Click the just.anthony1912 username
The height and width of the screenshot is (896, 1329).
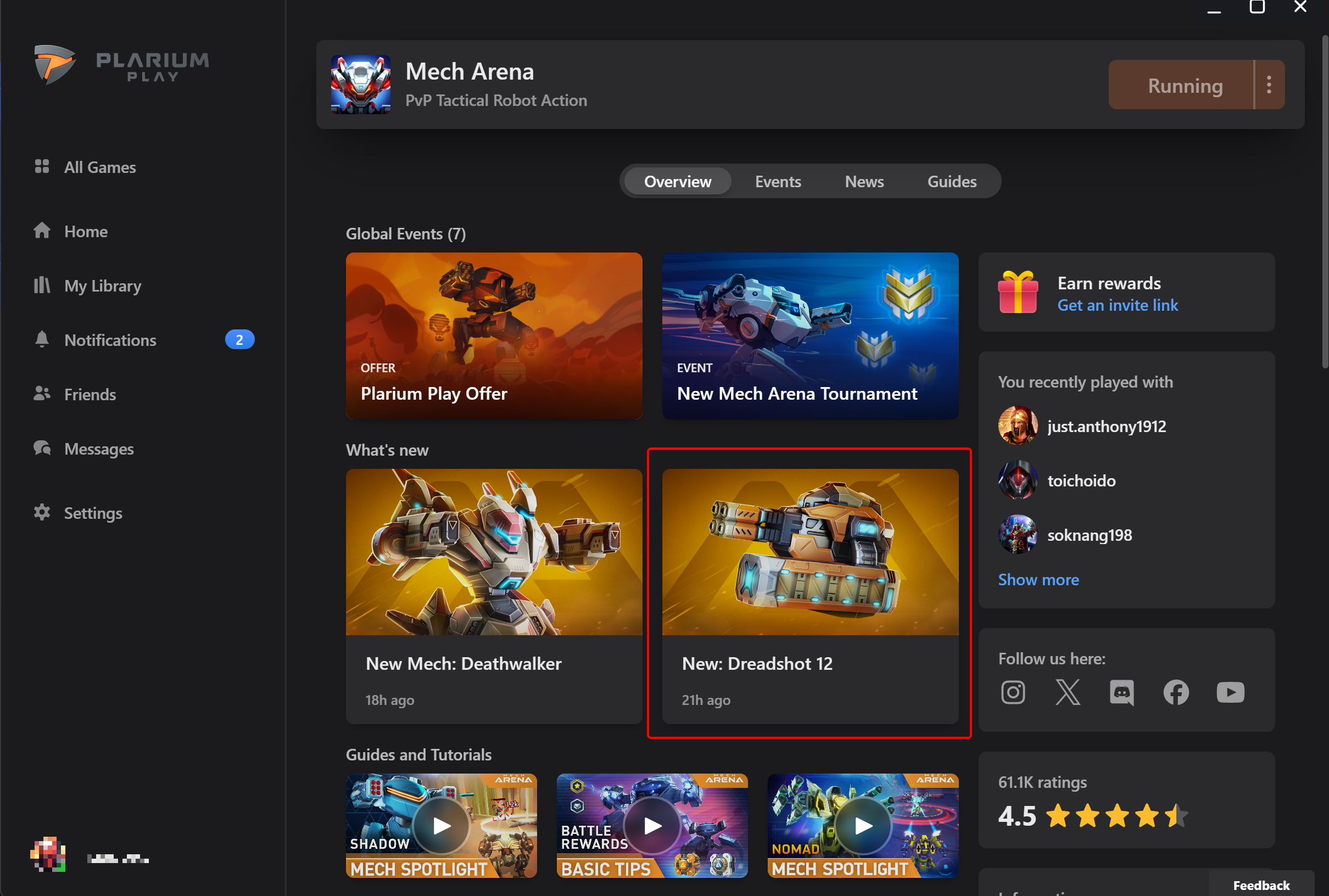[x=1107, y=425]
